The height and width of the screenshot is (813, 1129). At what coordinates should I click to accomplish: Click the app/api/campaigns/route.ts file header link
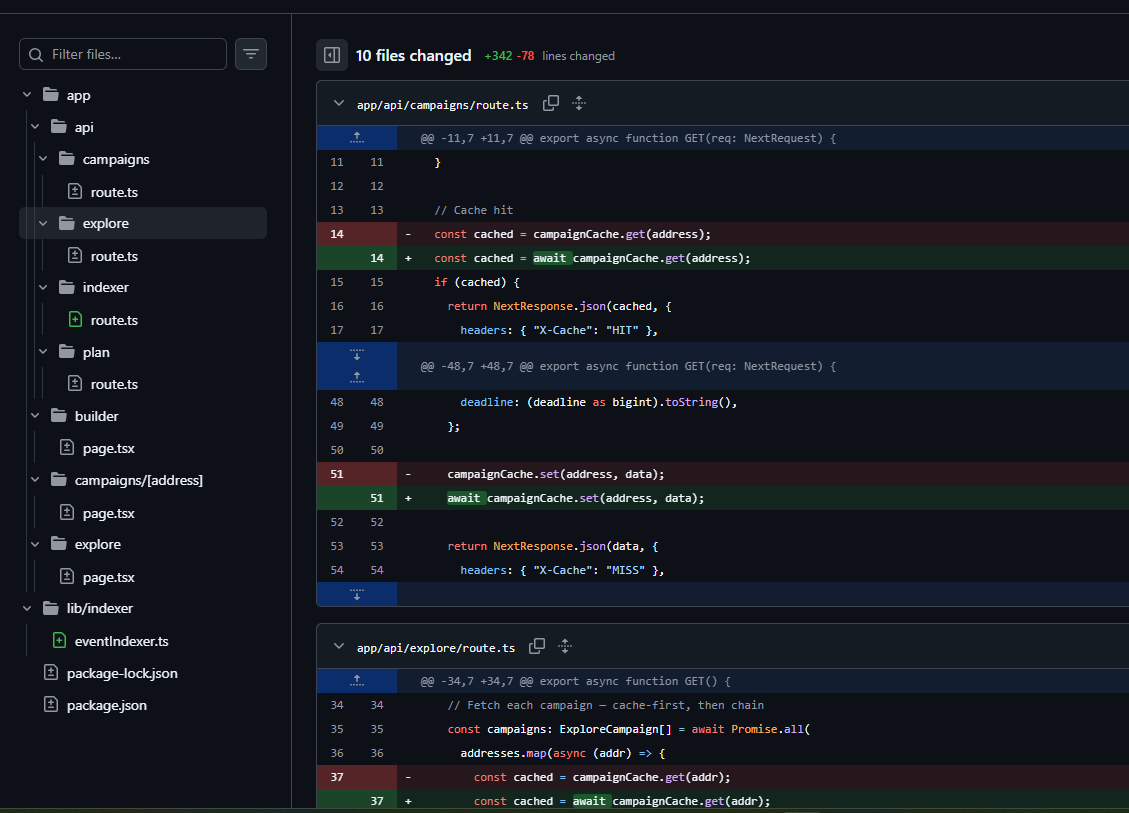[442, 105]
